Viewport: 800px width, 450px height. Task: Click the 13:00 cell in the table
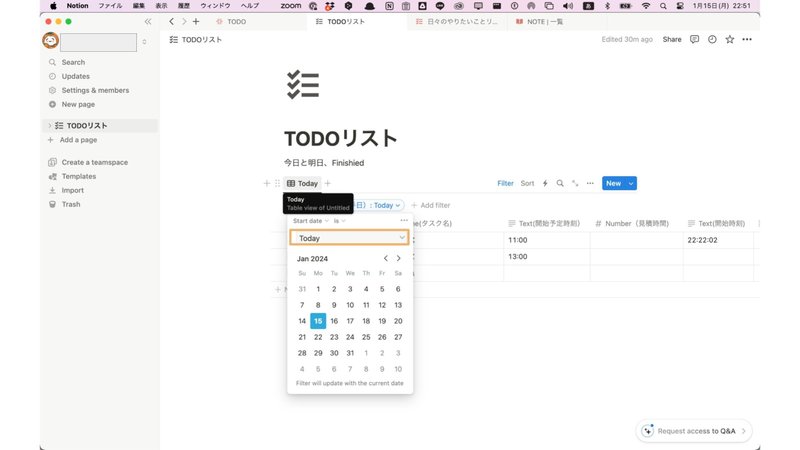(x=546, y=257)
